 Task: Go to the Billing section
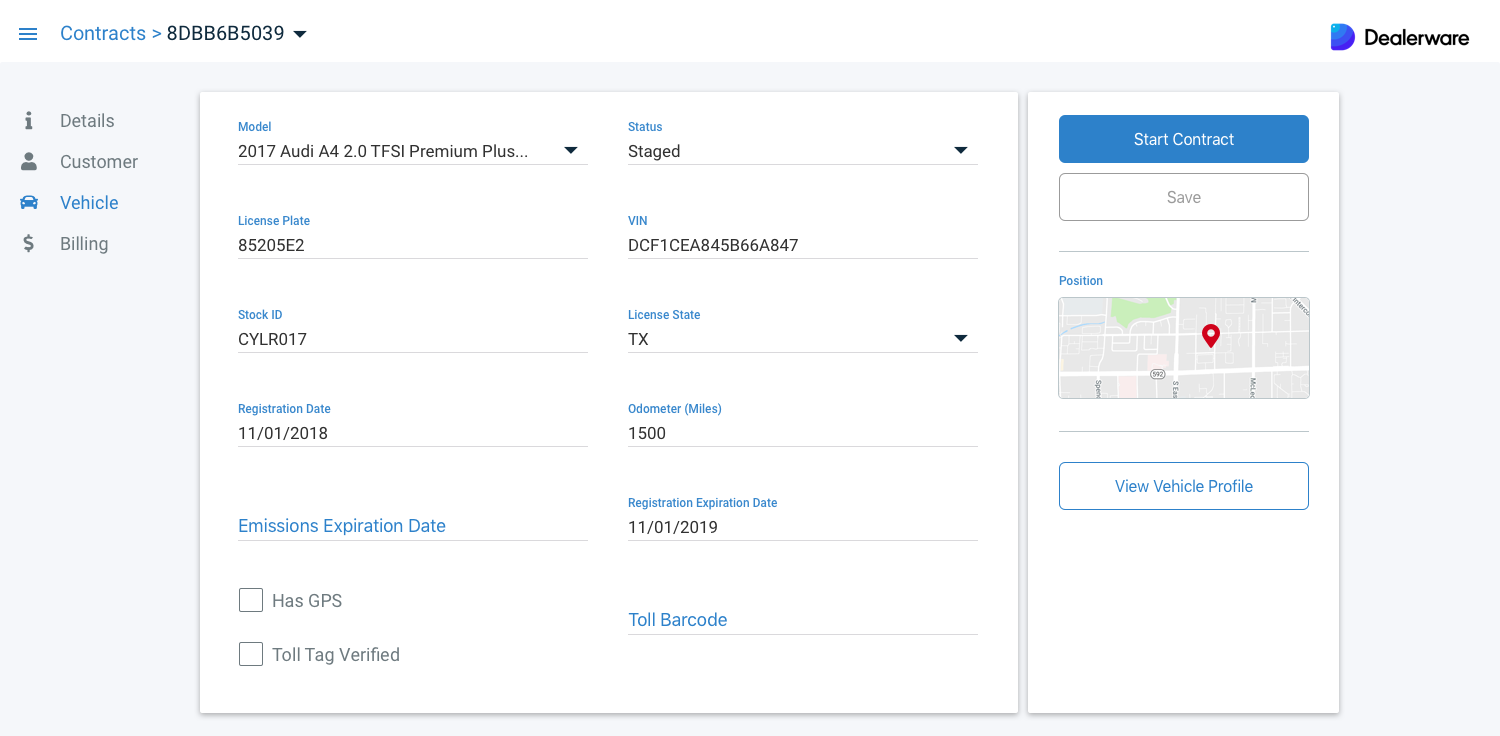(84, 244)
